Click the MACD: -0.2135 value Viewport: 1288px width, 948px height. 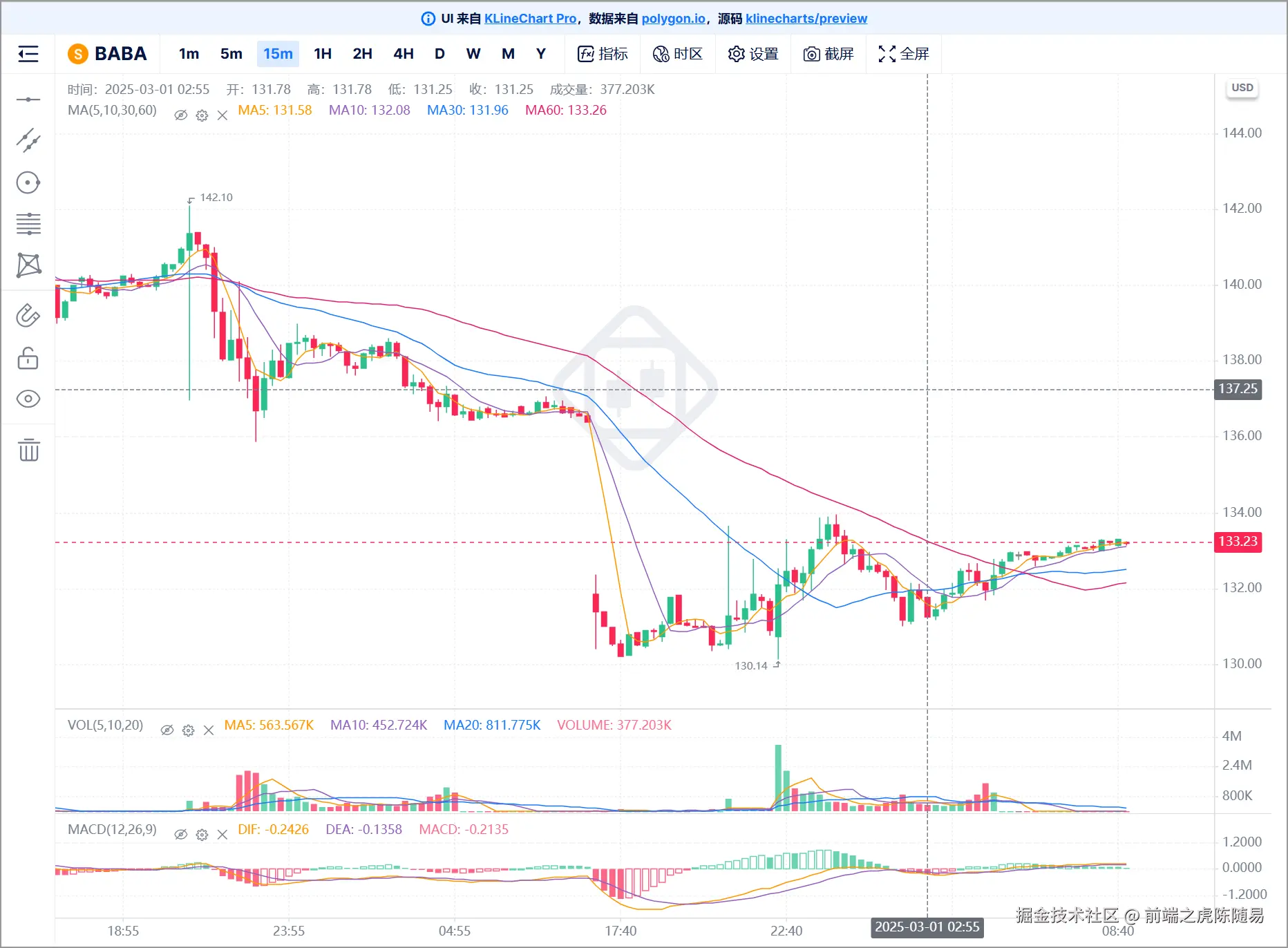464,829
